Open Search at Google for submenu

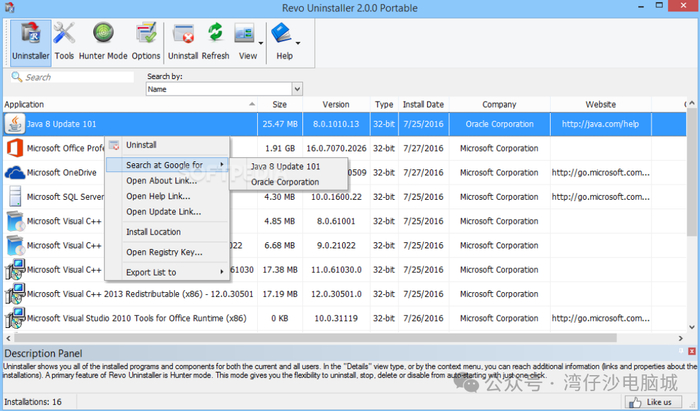[x=167, y=165]
